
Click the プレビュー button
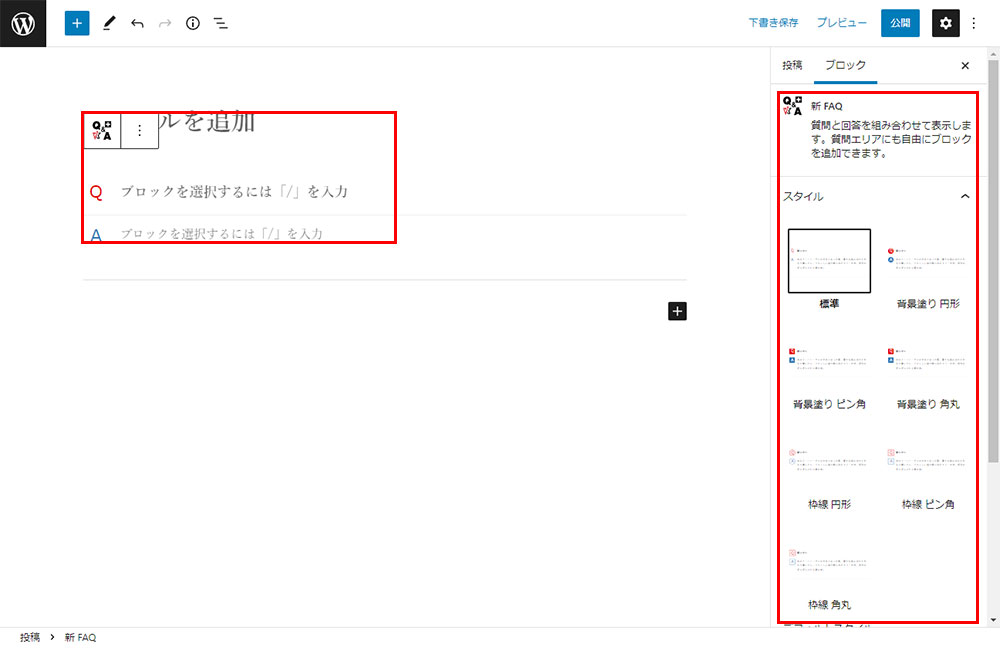point(841,23)
